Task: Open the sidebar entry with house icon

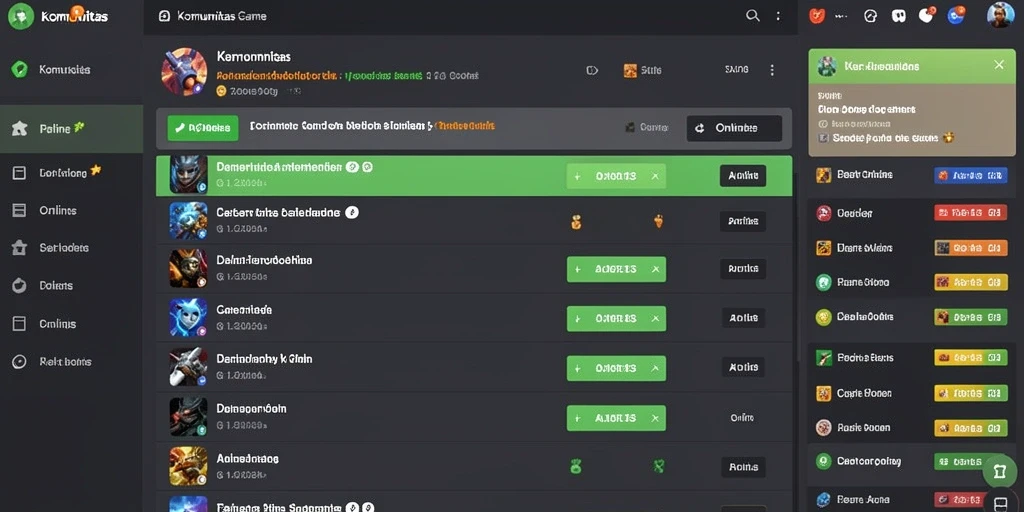Action: 72,248
